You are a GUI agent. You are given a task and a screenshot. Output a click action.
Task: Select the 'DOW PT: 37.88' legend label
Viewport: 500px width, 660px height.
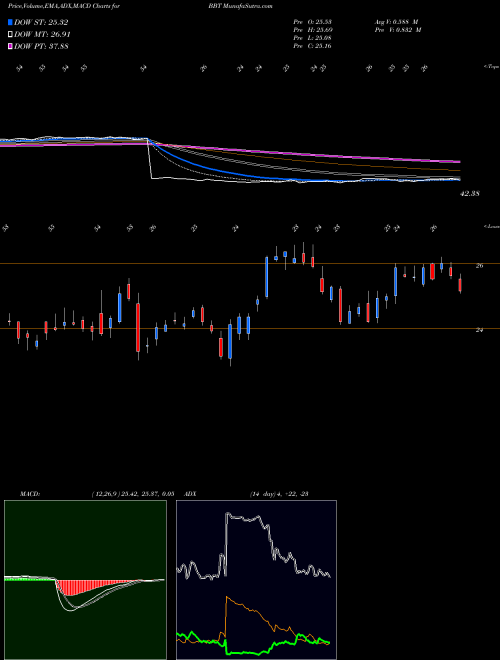(x=41, y=46)
